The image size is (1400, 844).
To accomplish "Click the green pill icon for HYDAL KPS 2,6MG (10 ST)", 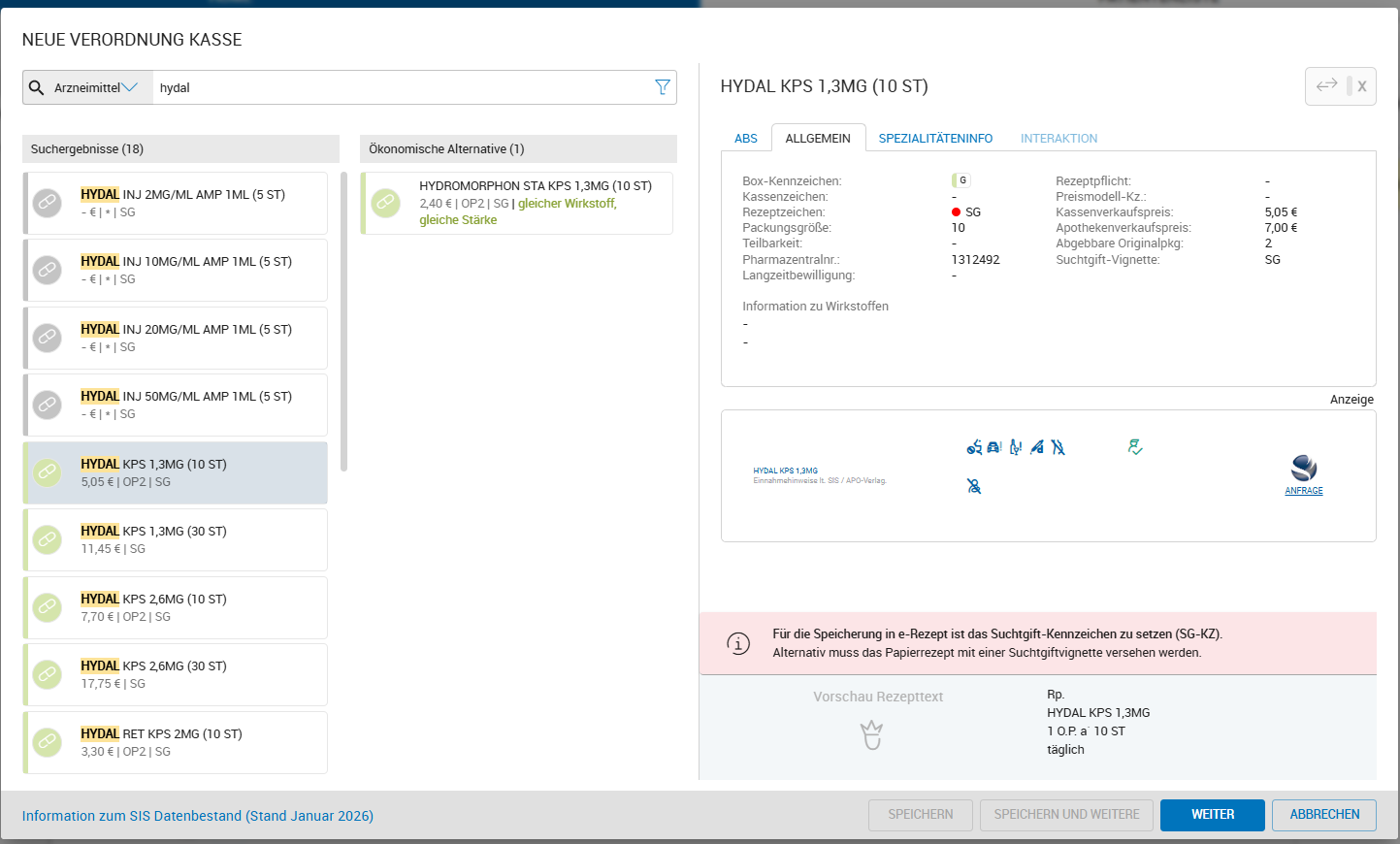I will (48, 607).
